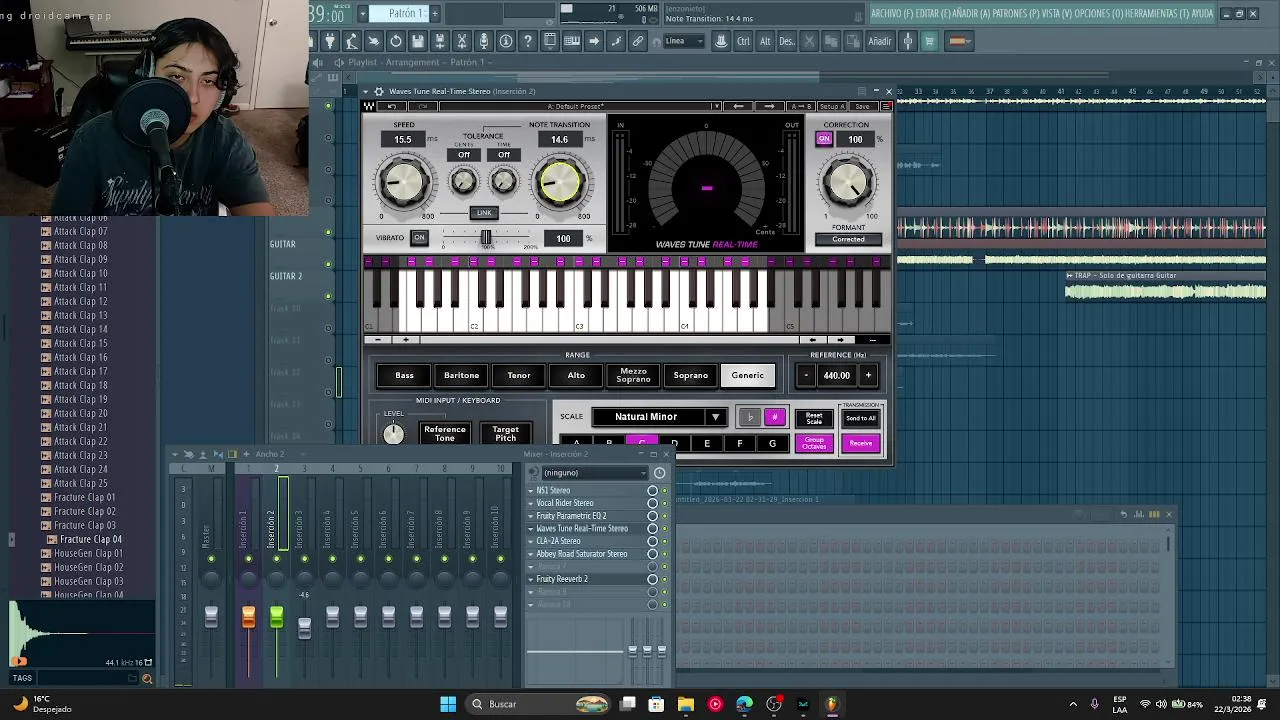Click the reference 440.00 Hz field
Viewport: 1280px width, 720px height.
(x=836, y=376)
